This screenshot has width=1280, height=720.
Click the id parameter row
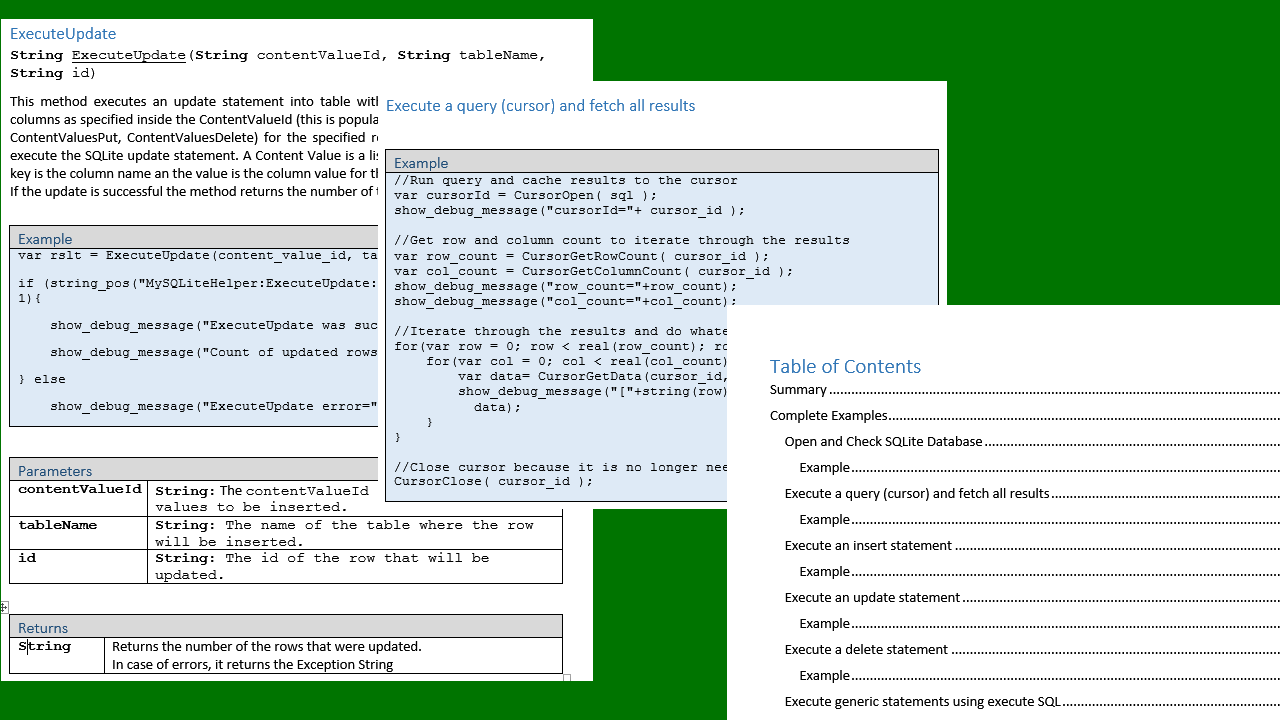click(26, 557)
